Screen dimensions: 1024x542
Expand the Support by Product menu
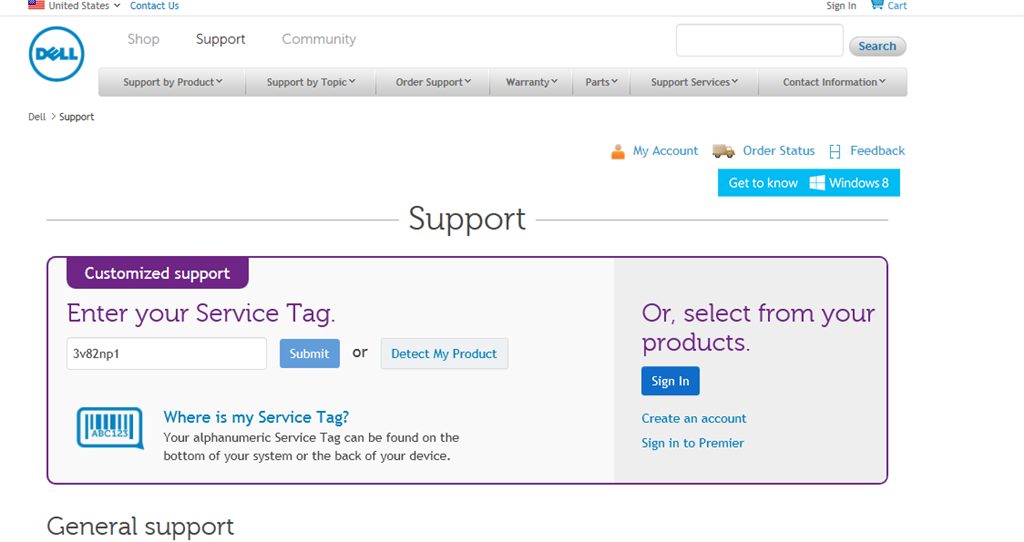coord(172,82)
